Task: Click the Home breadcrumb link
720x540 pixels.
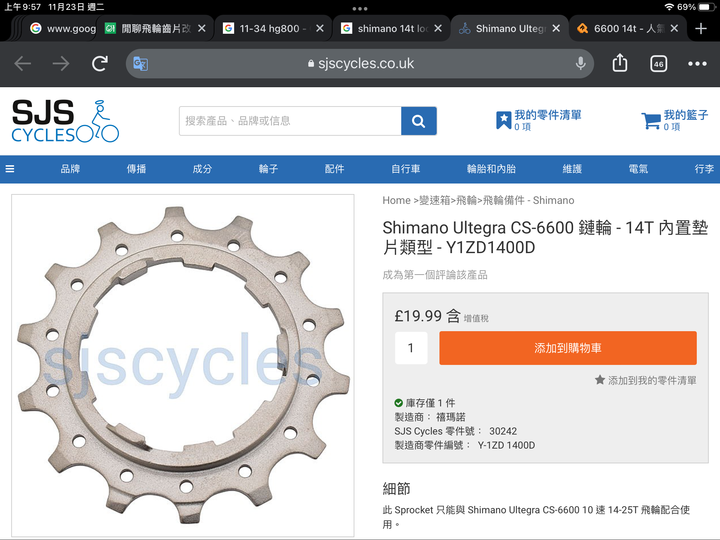Action: pos(396,200)
